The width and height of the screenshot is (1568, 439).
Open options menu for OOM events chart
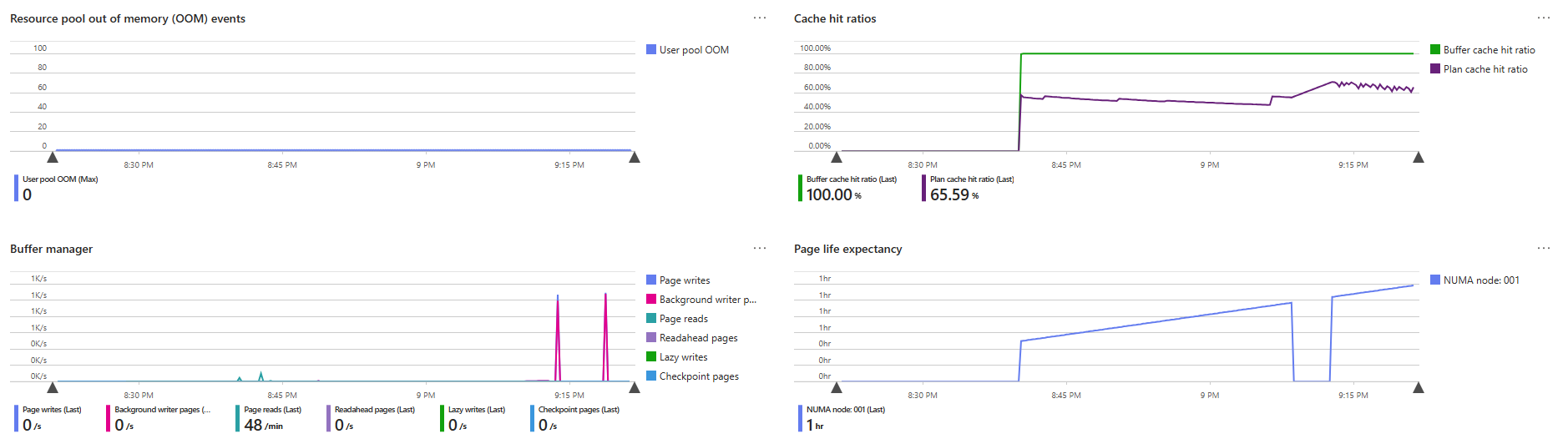click(759, 18)
